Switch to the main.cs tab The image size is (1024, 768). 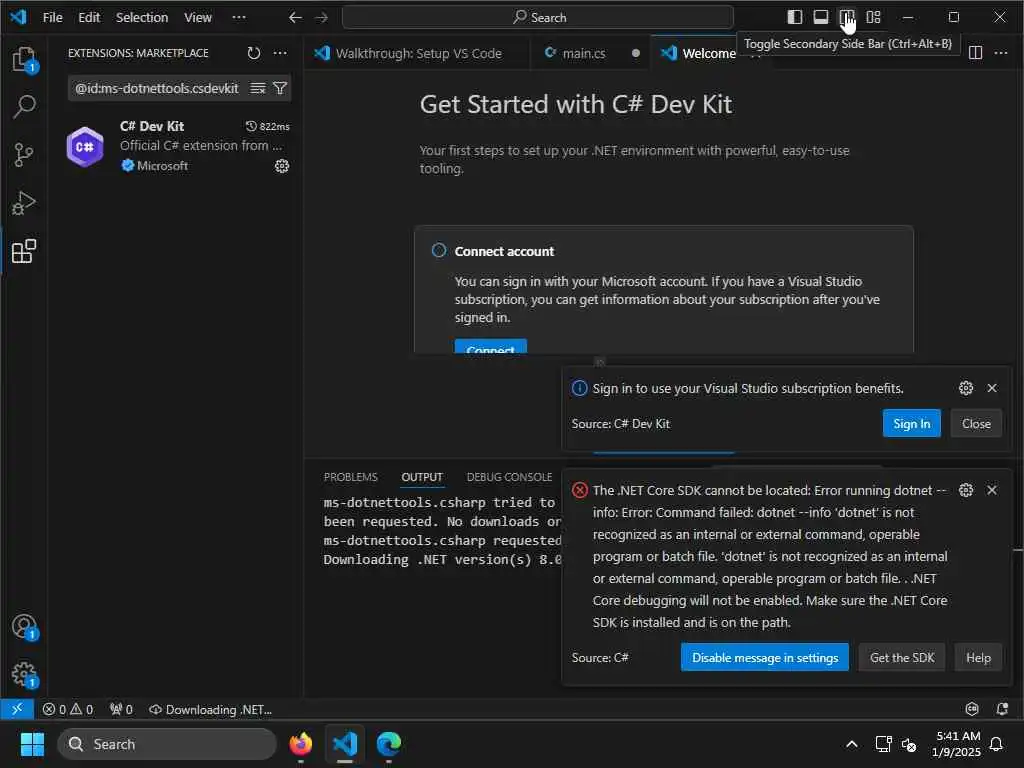tap(590, 53)
